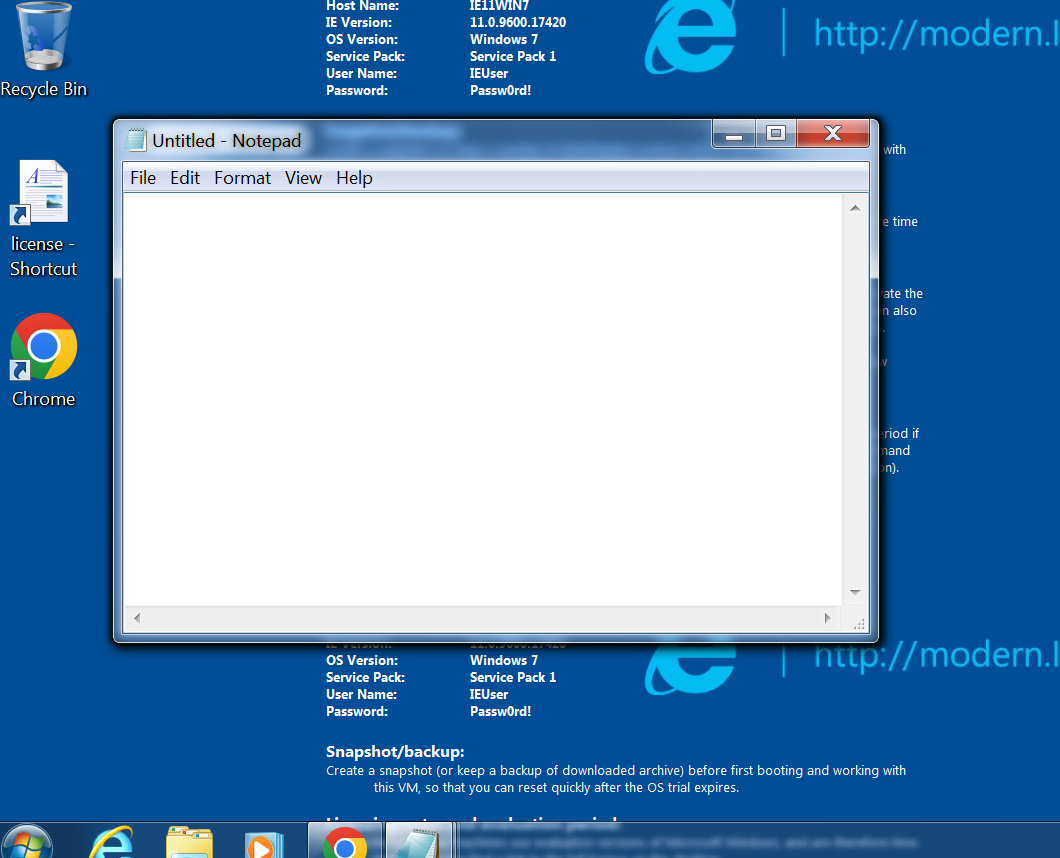Image resolution: width=1060 pixels, height=858 pixels.
Task: Click the '11.0.9600.17420' IE version text
Action: (518, 22)
